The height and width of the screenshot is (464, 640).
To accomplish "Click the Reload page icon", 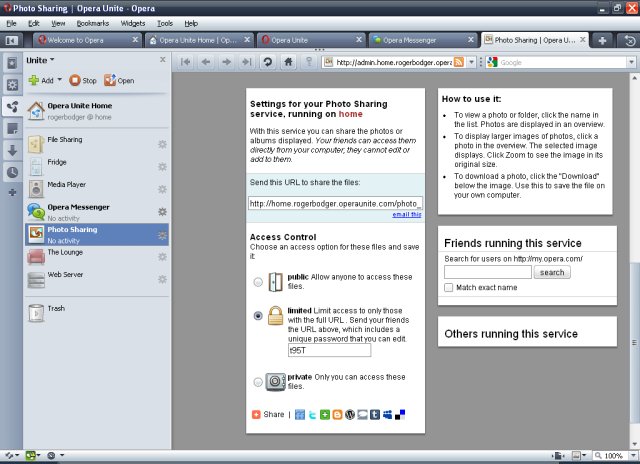I will pyautogui.click(x=268, y=62).
